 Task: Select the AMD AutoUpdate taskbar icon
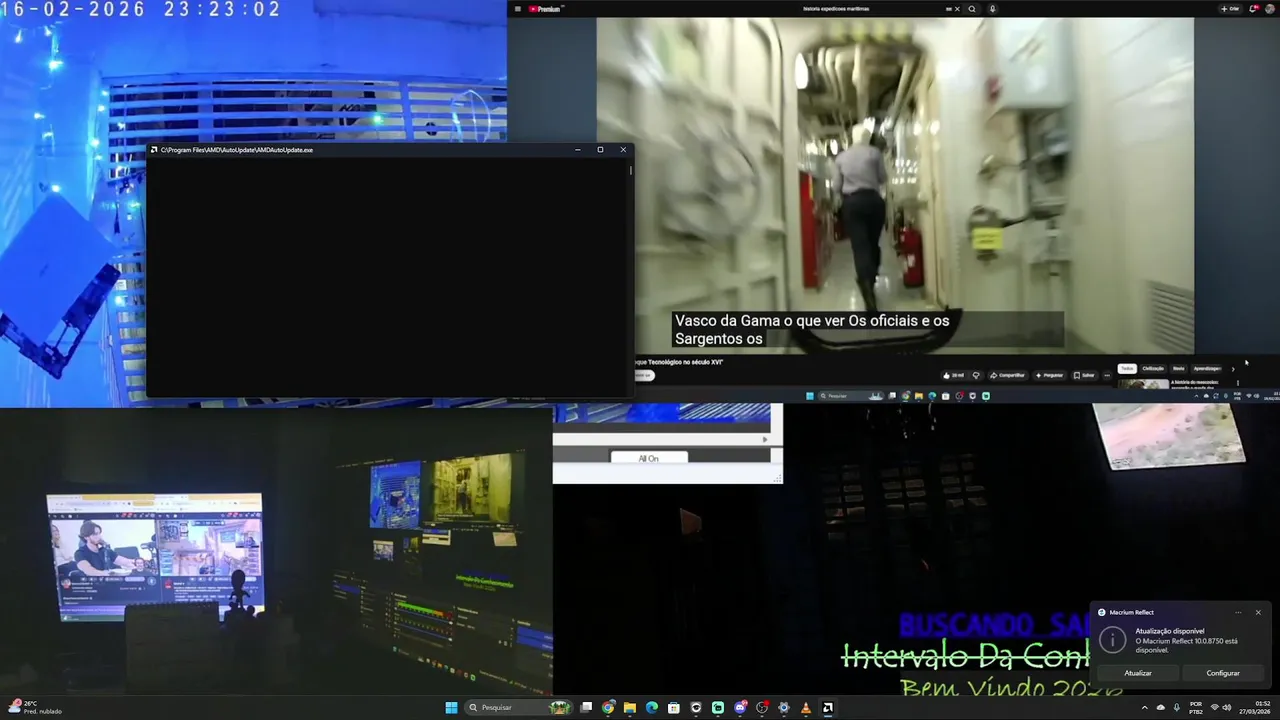[x=828, y=708]
